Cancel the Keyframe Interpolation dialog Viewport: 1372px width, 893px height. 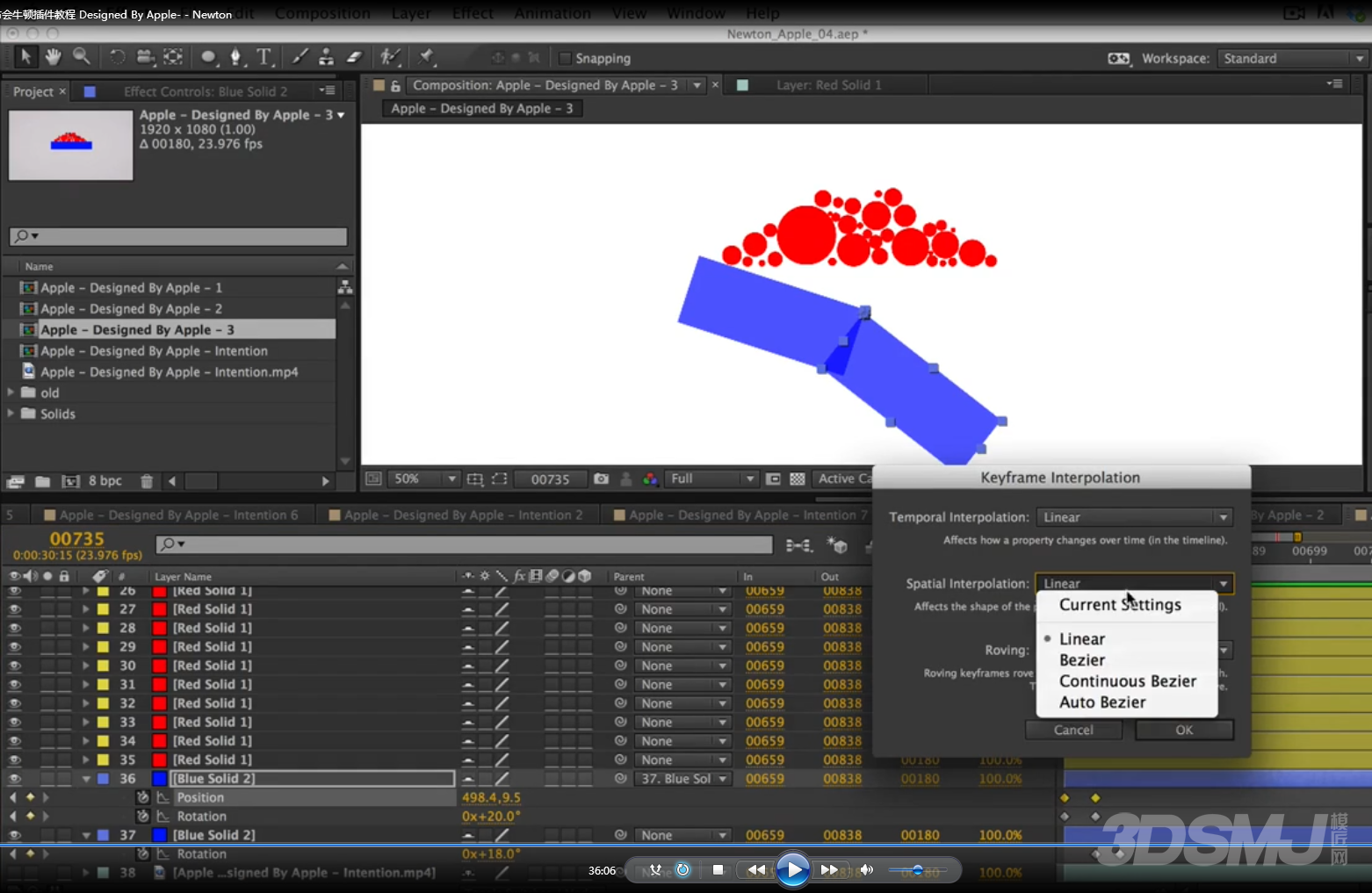coord(1073,731)
